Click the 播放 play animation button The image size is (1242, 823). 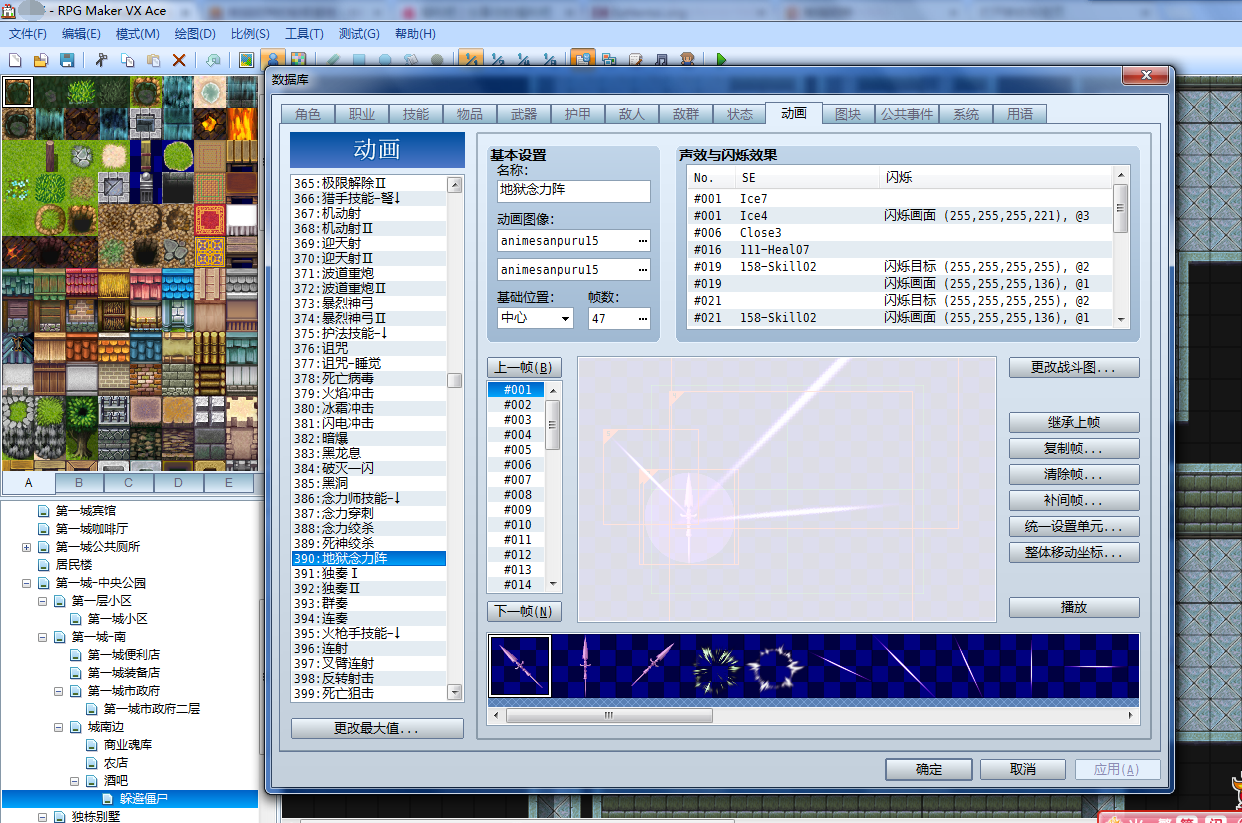click(1074, 607)
